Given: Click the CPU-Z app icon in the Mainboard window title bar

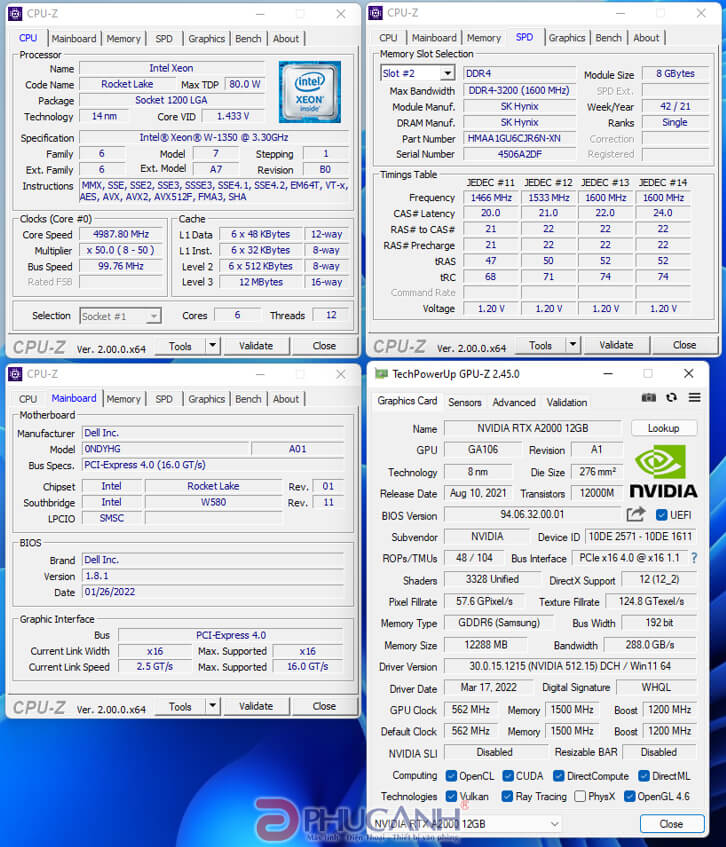Looking at the screenshot, I should 15,374.
